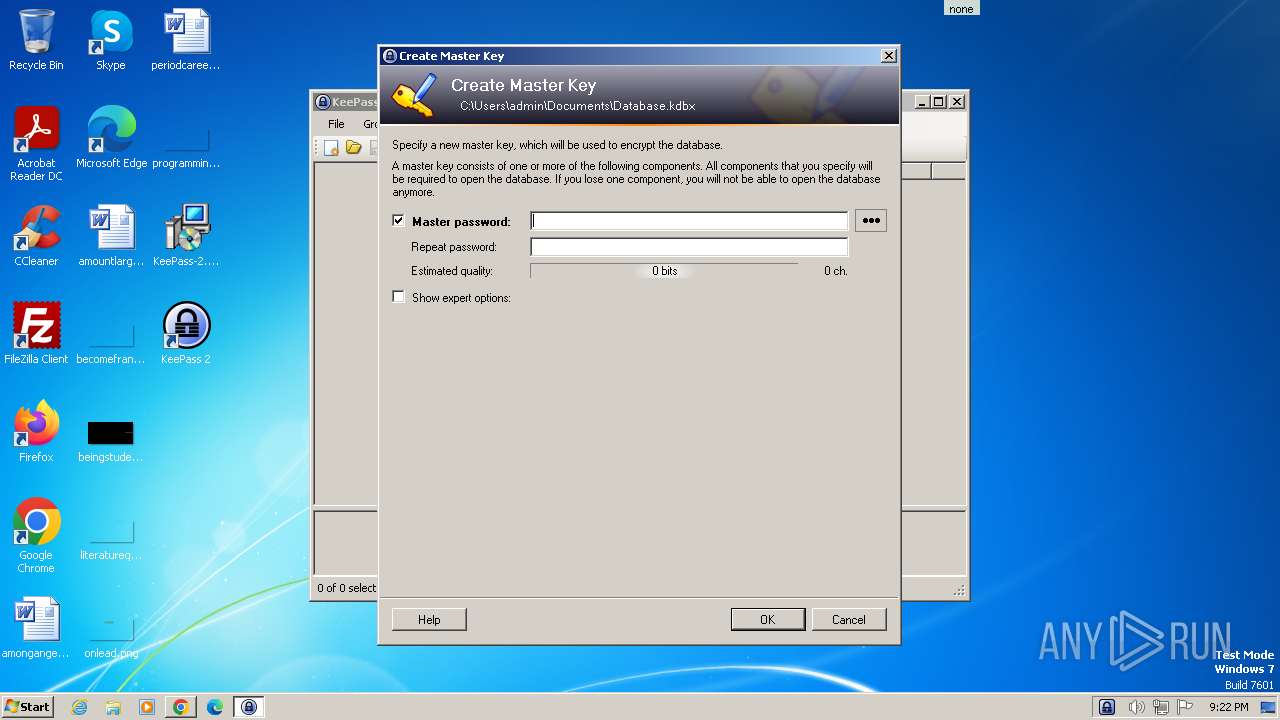The image size is (1280, 720).
Task: Click Open database folder icon in KeePass
Action: [x=353, y=148]
